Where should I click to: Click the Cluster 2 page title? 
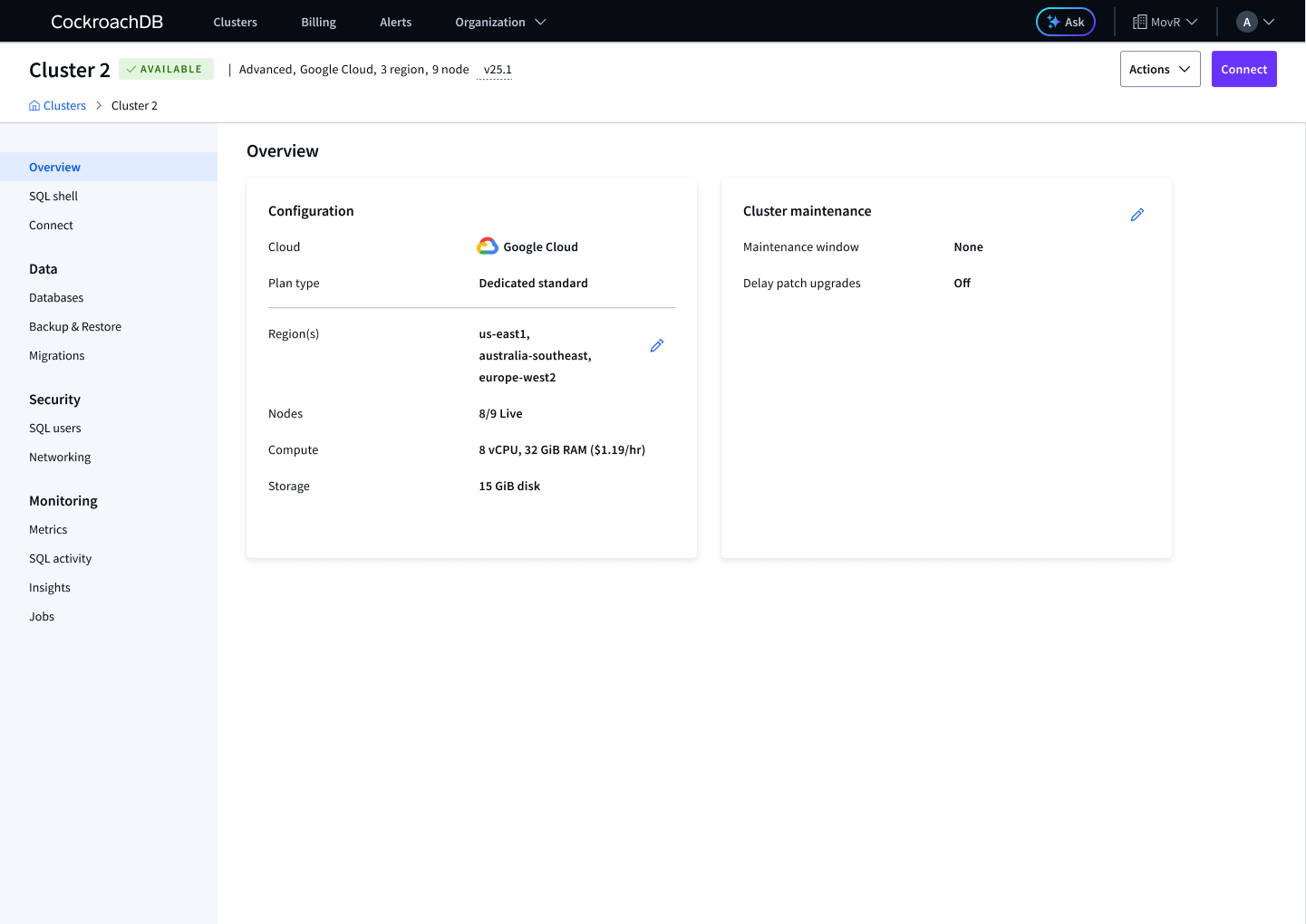tap(70, 70)
